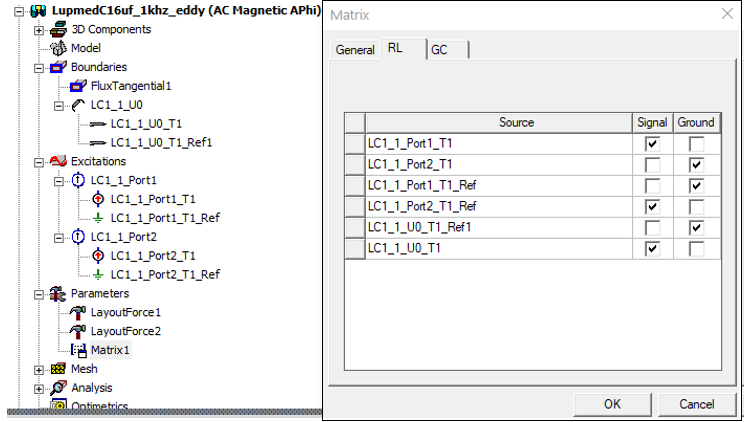744x422 pixels.
Task: Click the LayoutForce1 hammer icon
Action: [78, 313]
